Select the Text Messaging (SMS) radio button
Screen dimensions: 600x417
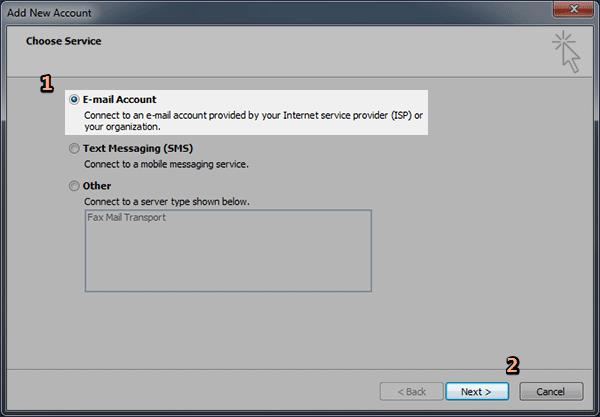coord(74,148)
